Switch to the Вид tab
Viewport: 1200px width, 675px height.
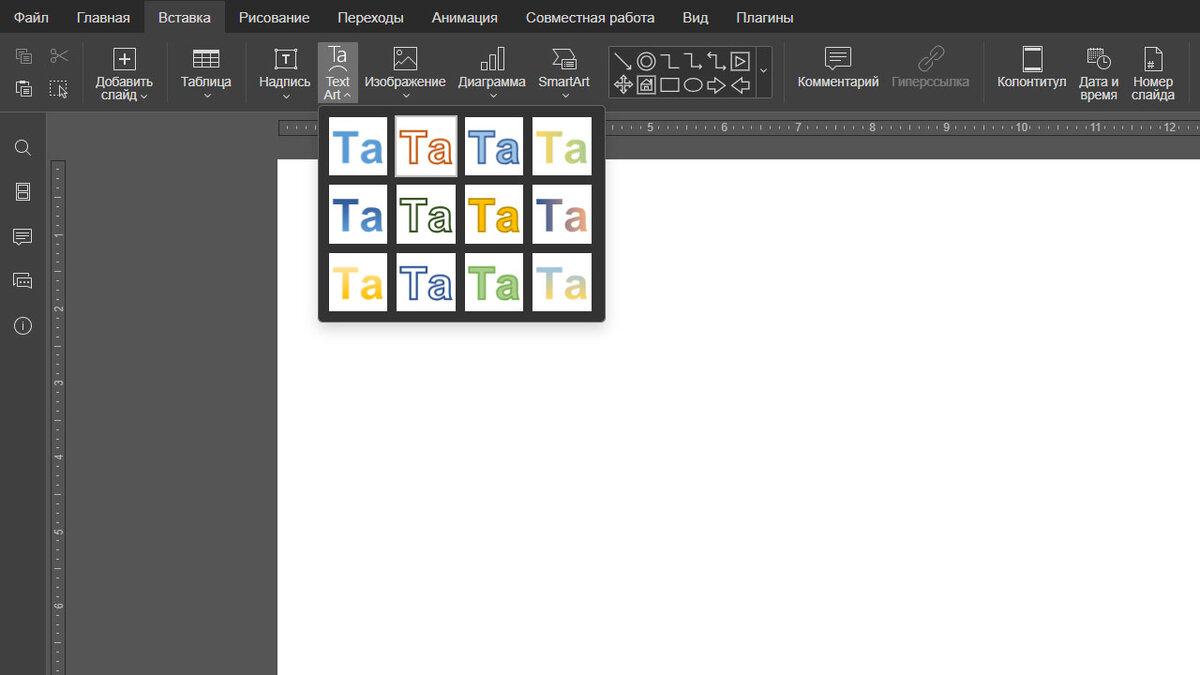[695, 17]
